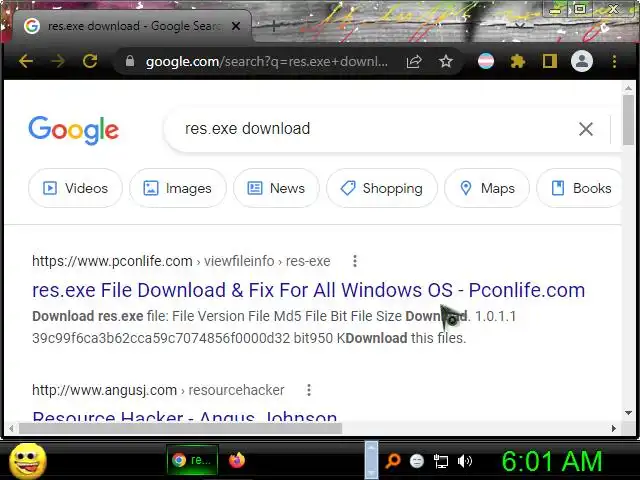Select the Chrome taskbar button
640x480 pixels.
point(192,460)
